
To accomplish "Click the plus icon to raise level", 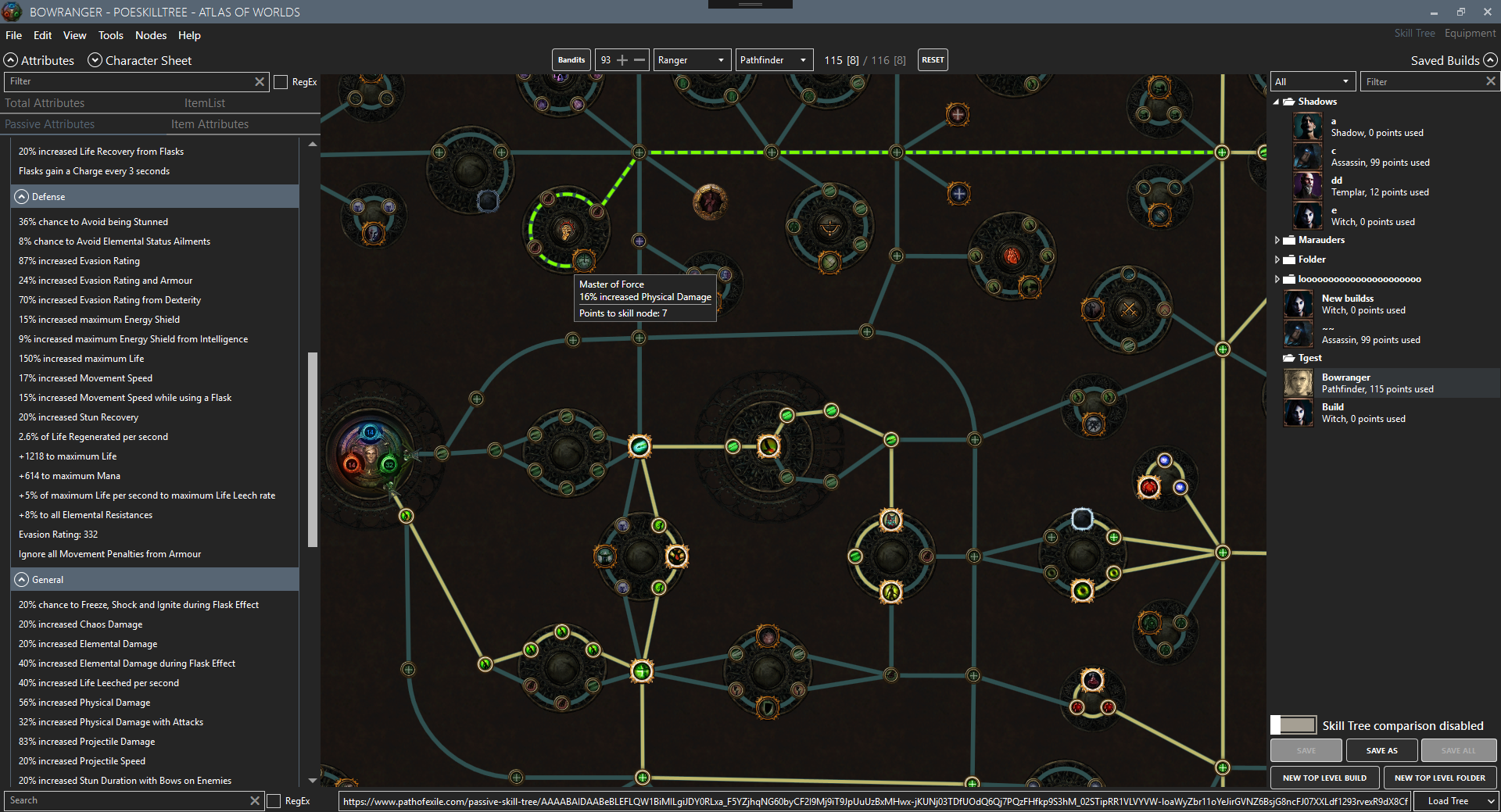I will click(x=623, y=59).
